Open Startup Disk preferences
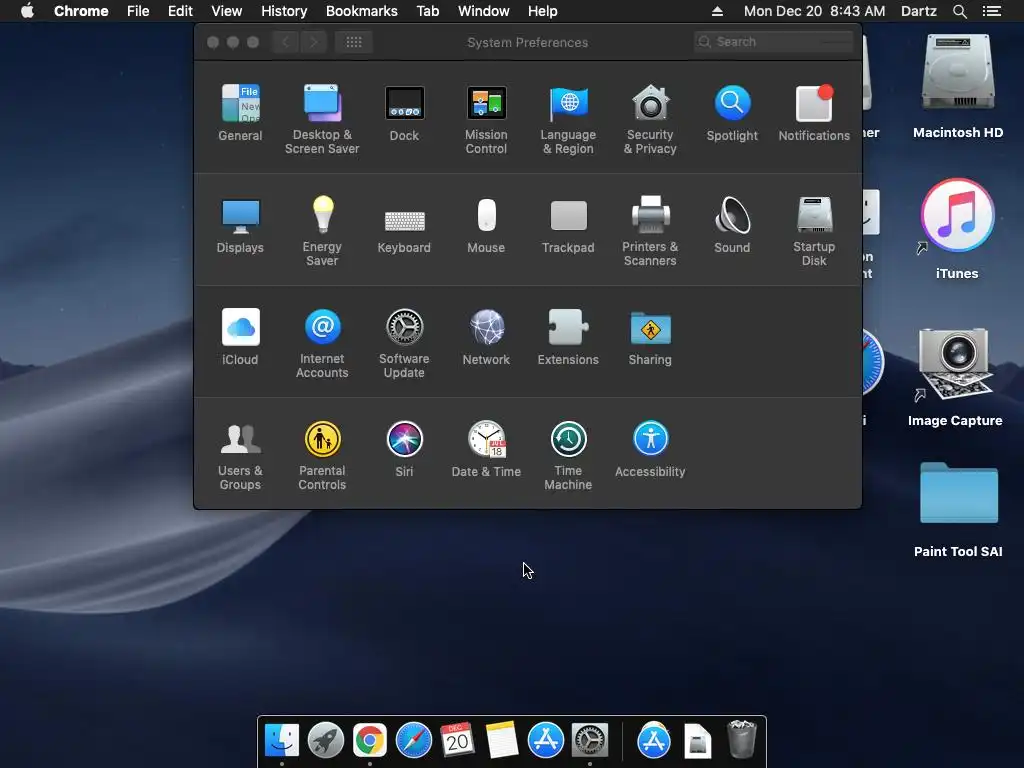 click(814, 231)
